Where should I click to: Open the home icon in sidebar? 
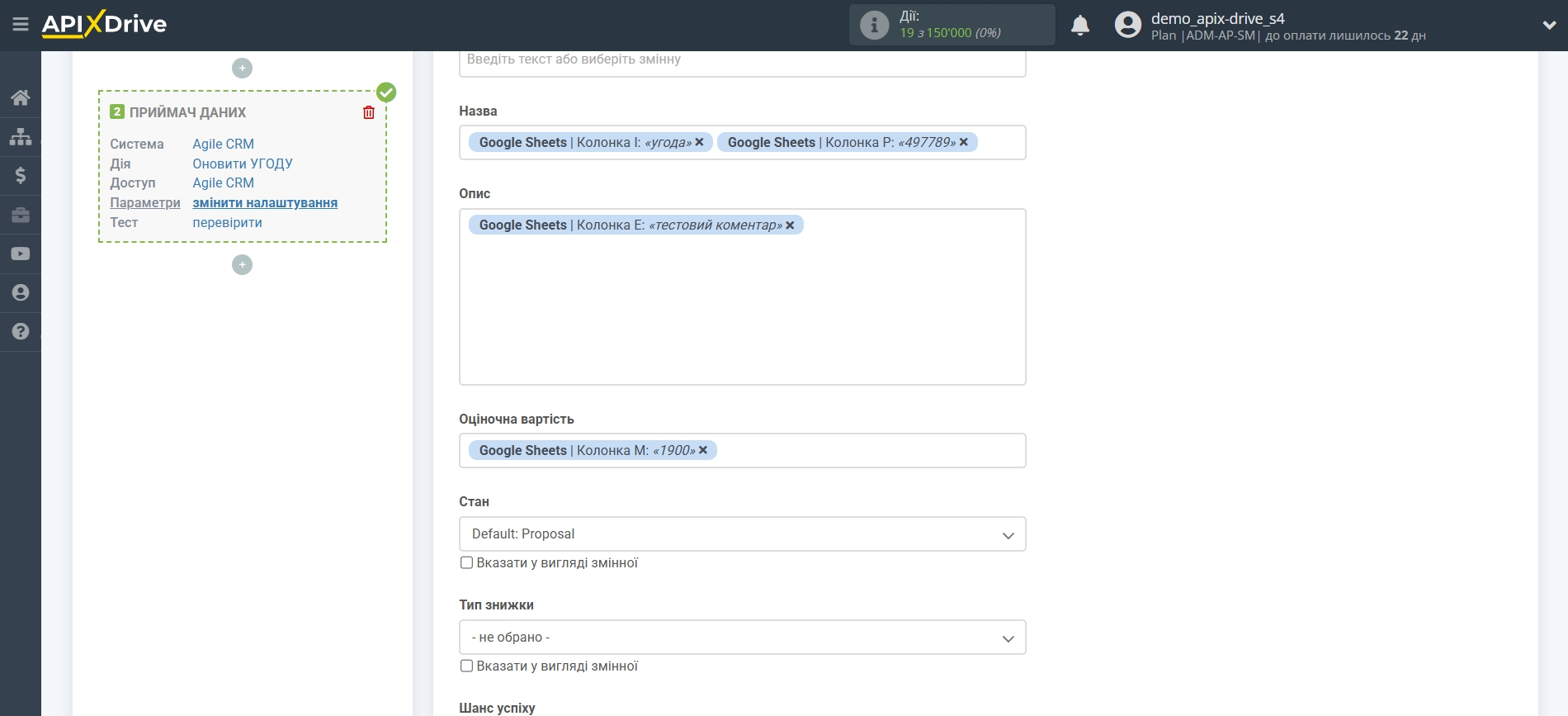[x=21, y=97]
